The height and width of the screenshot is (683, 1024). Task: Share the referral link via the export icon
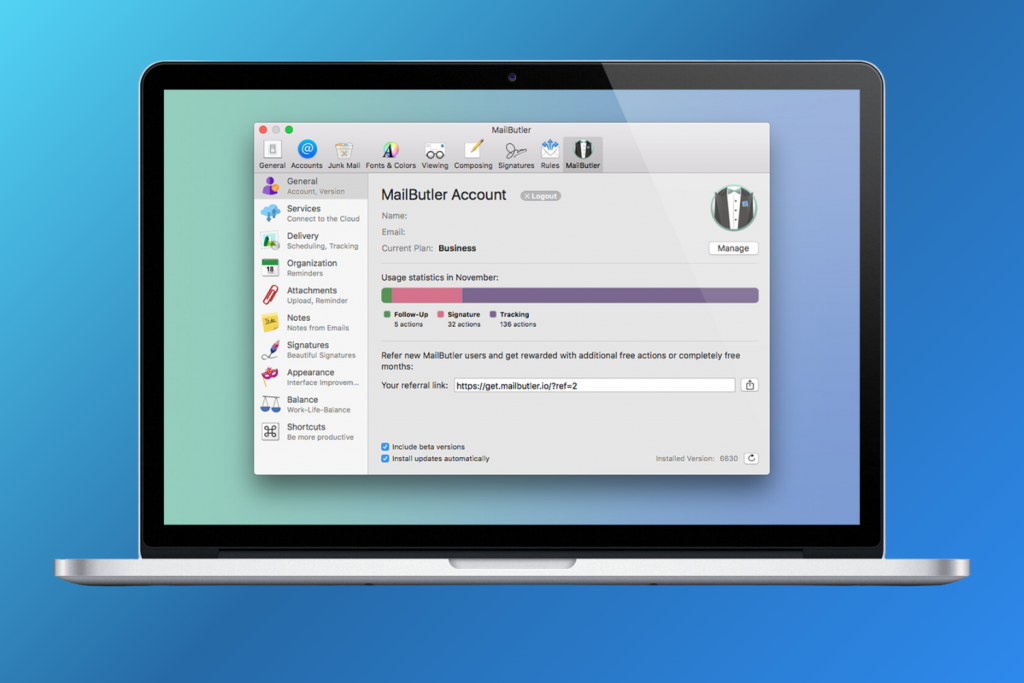[x=750, y=384]
